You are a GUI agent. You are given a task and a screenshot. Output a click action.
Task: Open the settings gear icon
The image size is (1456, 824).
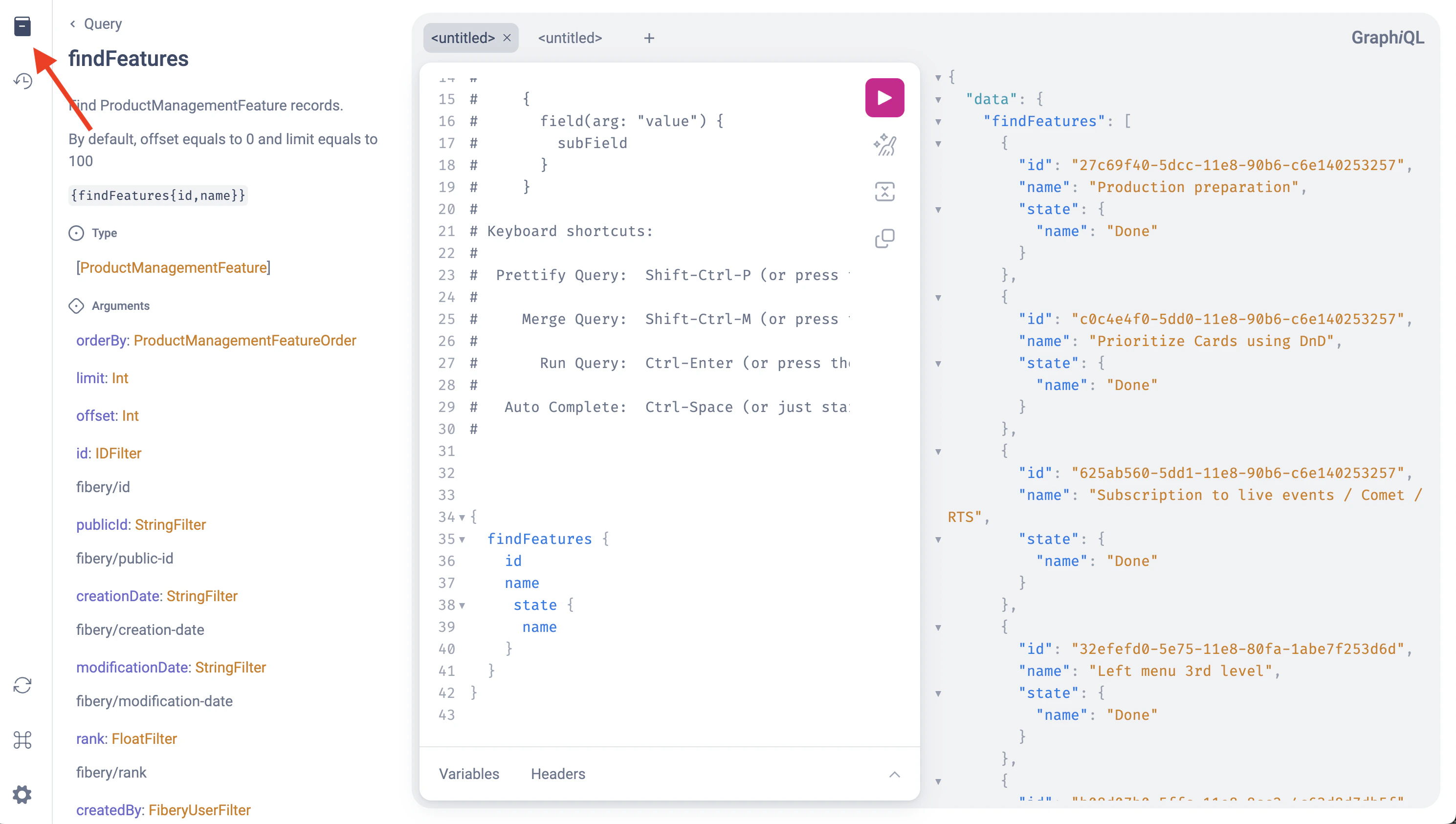click(22, 794)
